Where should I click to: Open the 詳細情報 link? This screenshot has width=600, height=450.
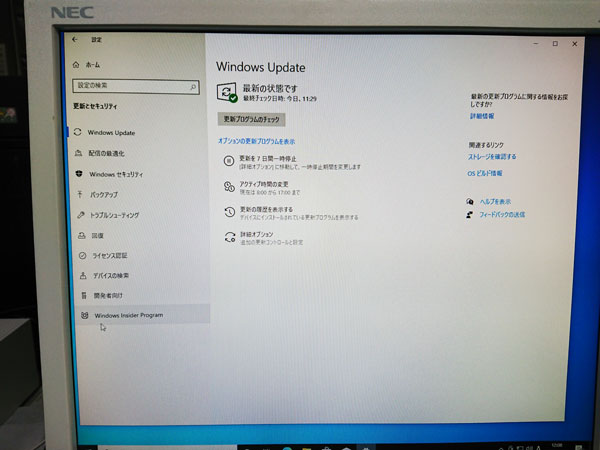[482, 116]
